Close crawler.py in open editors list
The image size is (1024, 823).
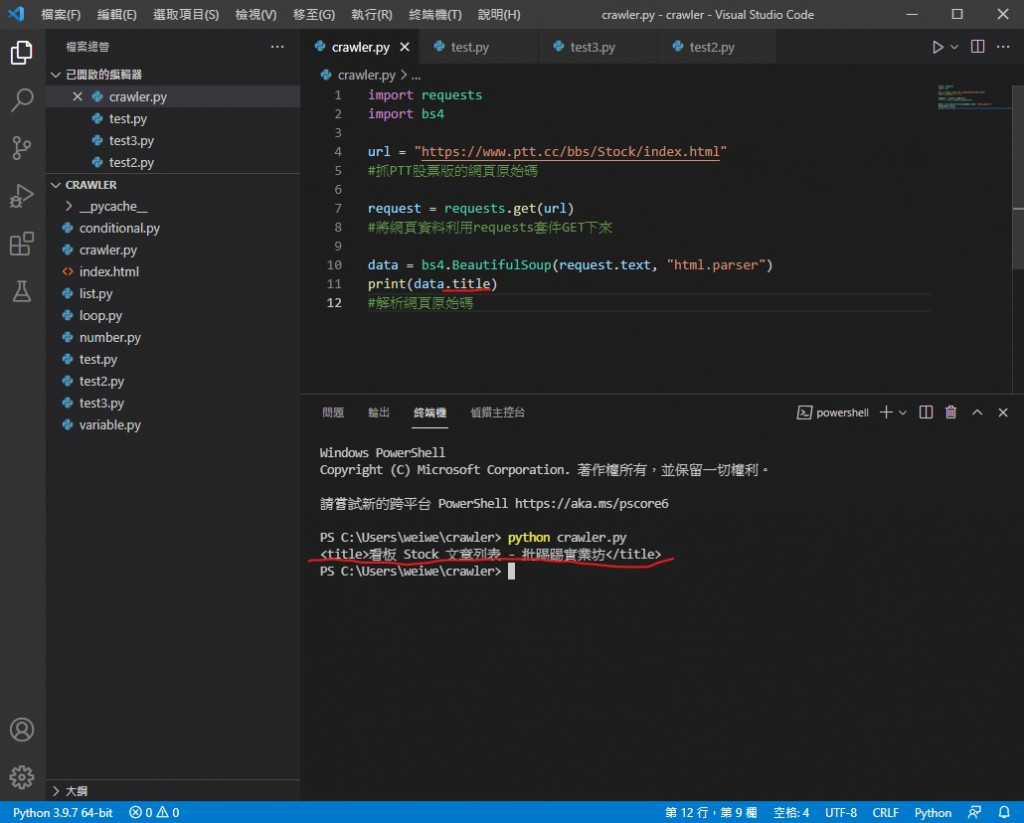coord(77,97)
